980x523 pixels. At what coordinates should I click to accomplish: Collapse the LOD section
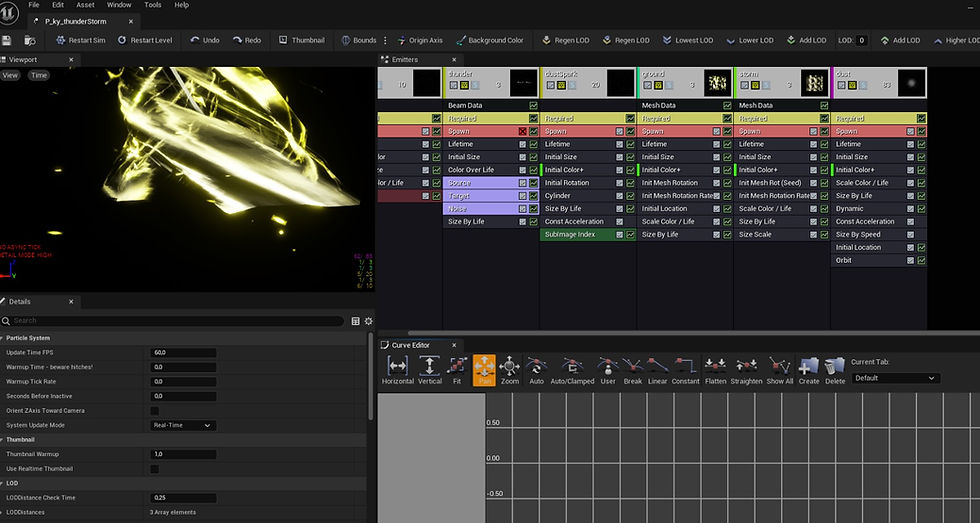pyautogui.click(x=2, y=483)
